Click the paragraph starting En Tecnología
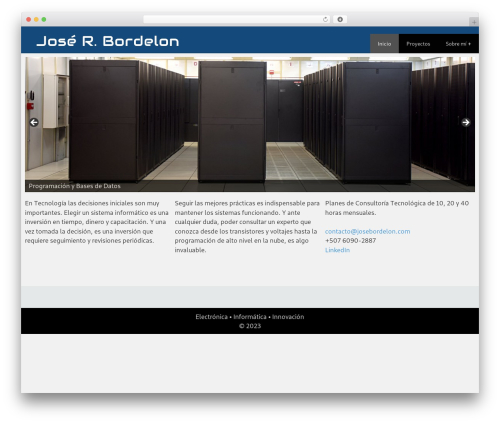 (x=96, y=222)
